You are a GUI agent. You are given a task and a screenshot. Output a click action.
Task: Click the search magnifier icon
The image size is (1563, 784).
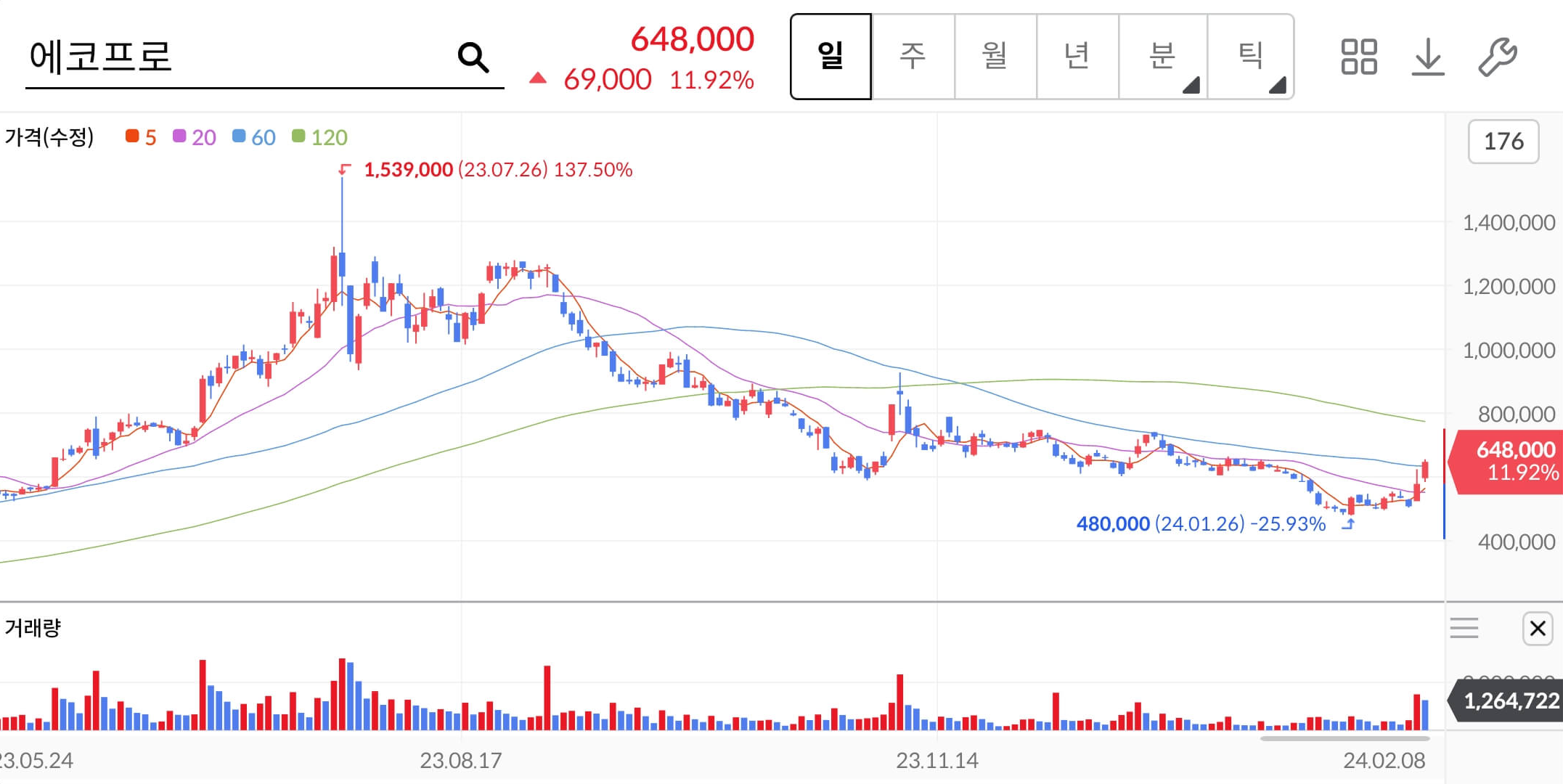[473, 57]
